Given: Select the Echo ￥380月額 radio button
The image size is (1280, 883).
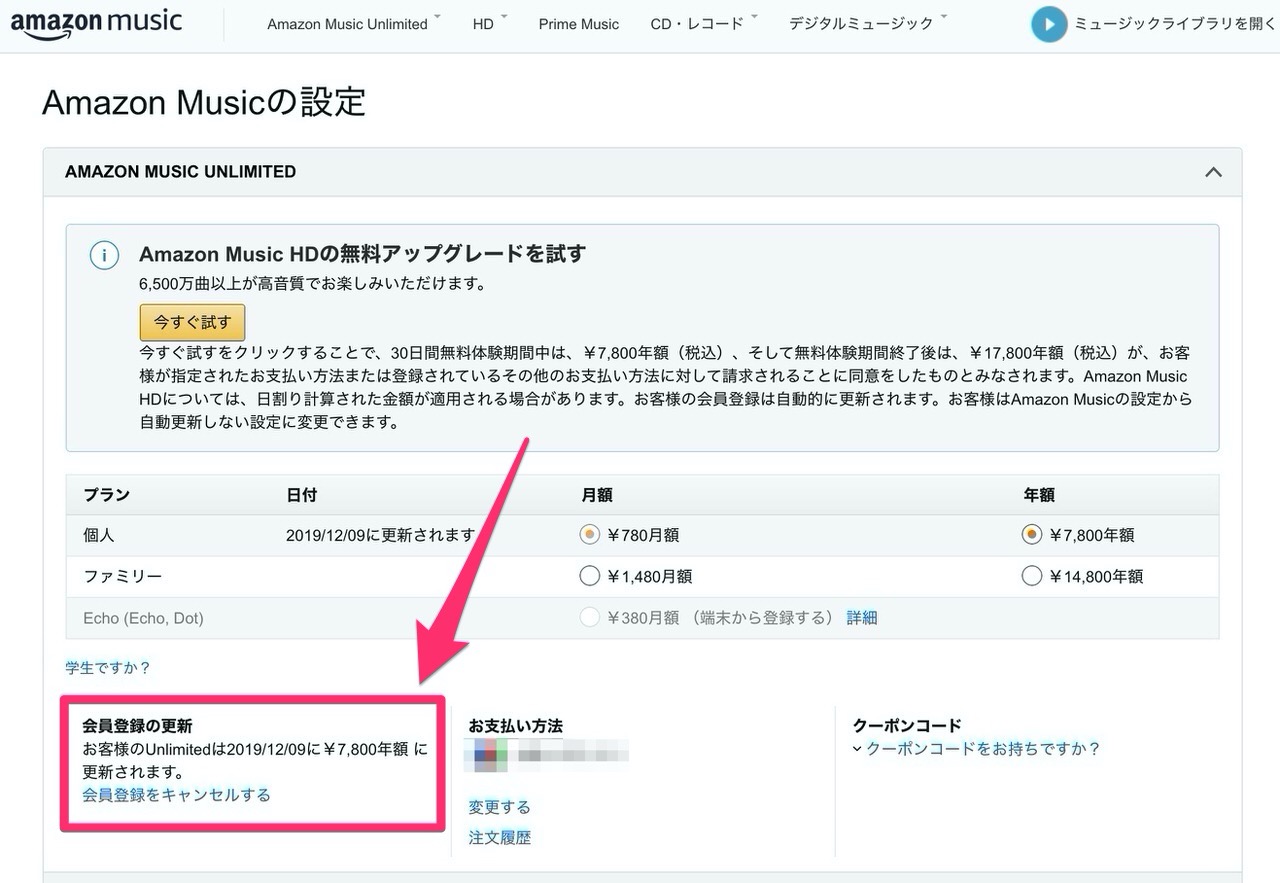Looking at the screenshot, I should tap(590, 618).
